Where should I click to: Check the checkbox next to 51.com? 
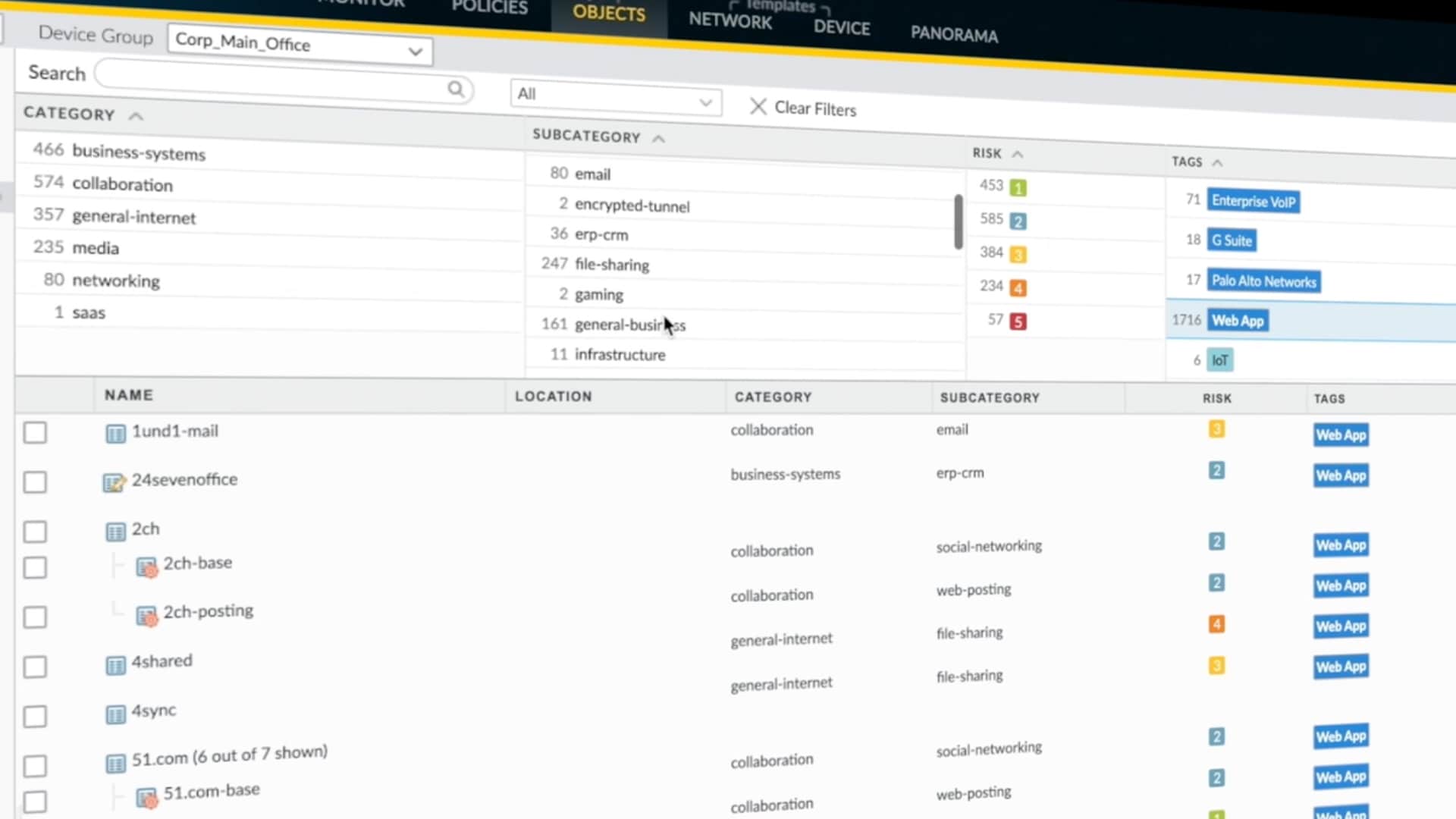(35, 766)
